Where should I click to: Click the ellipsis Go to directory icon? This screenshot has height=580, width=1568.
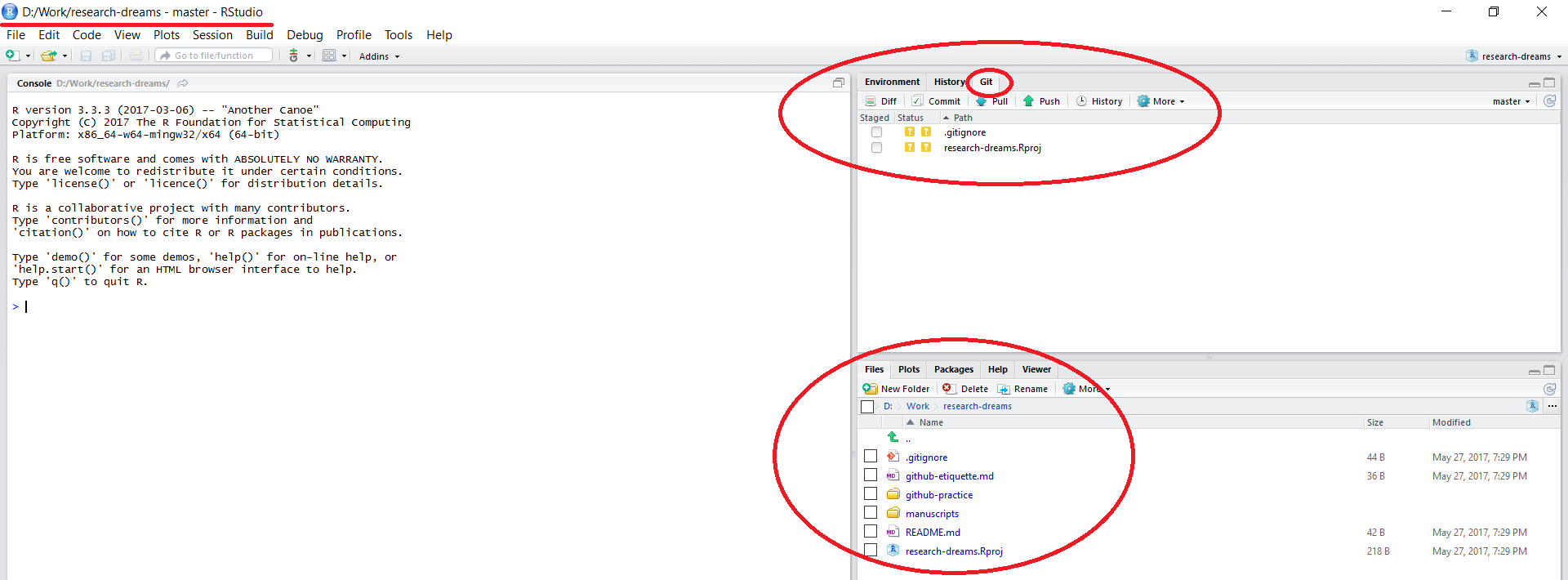1552,406
